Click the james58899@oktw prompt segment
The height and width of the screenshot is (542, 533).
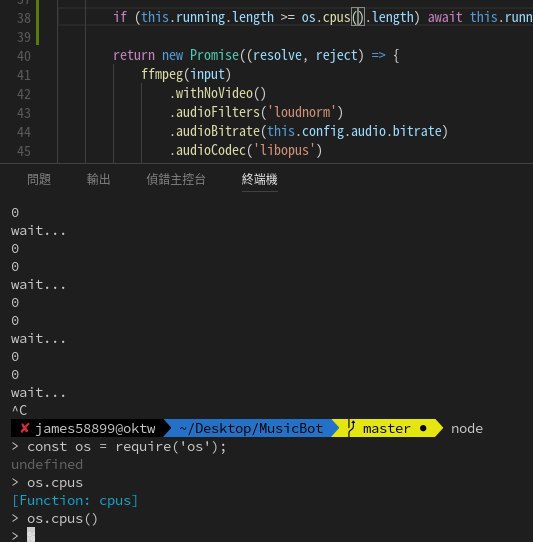(95, 428)
